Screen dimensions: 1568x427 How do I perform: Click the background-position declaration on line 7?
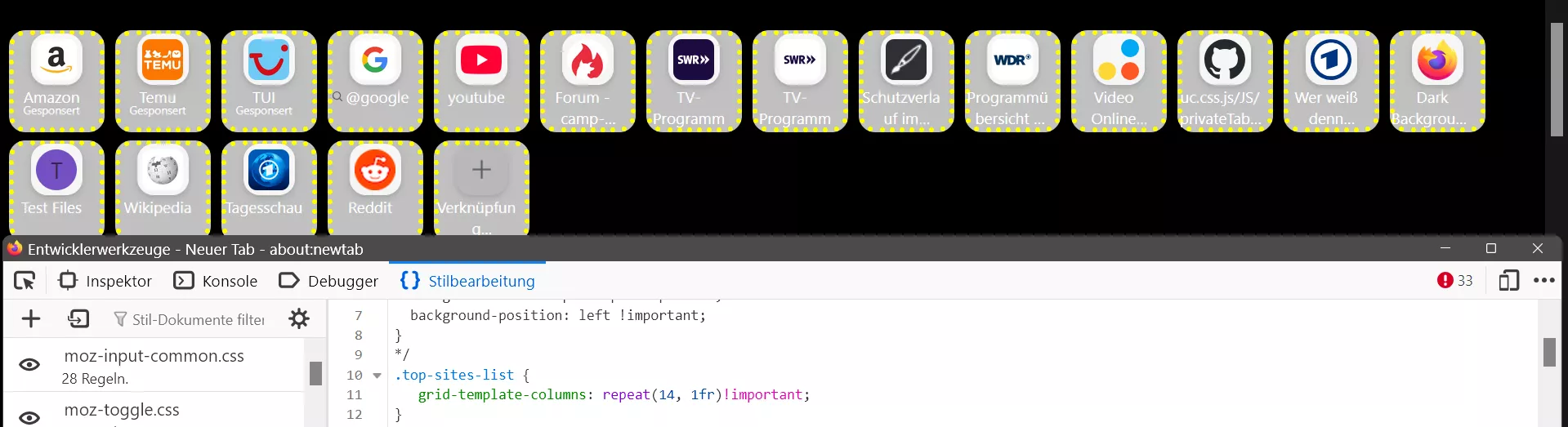[x=558, y=315]
